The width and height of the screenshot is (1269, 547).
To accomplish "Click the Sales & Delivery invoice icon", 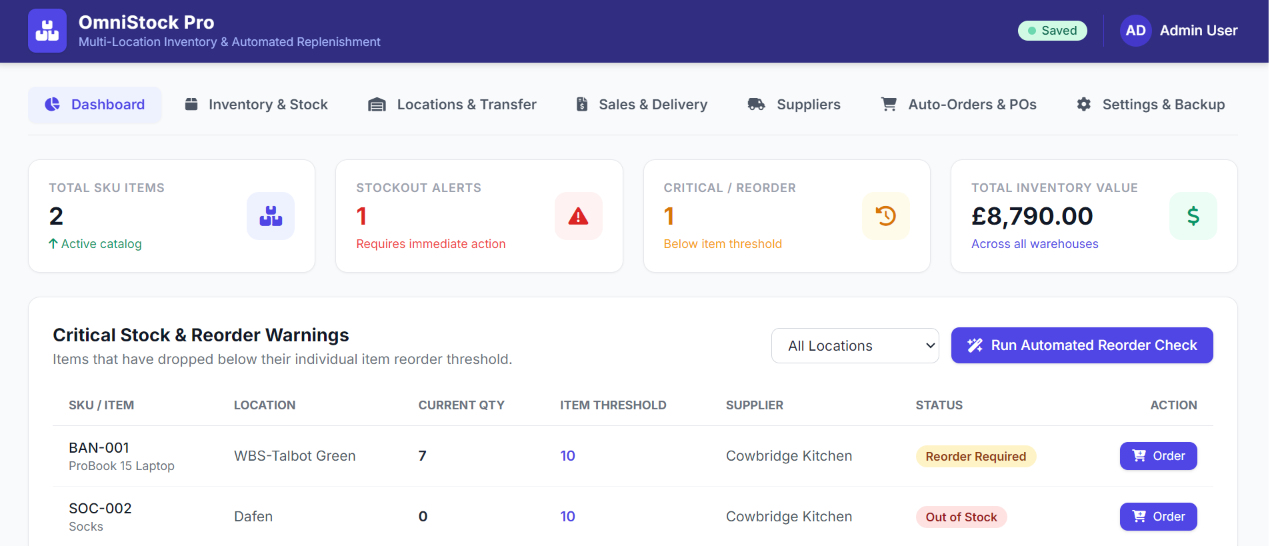I will click(x=582, y=104).
